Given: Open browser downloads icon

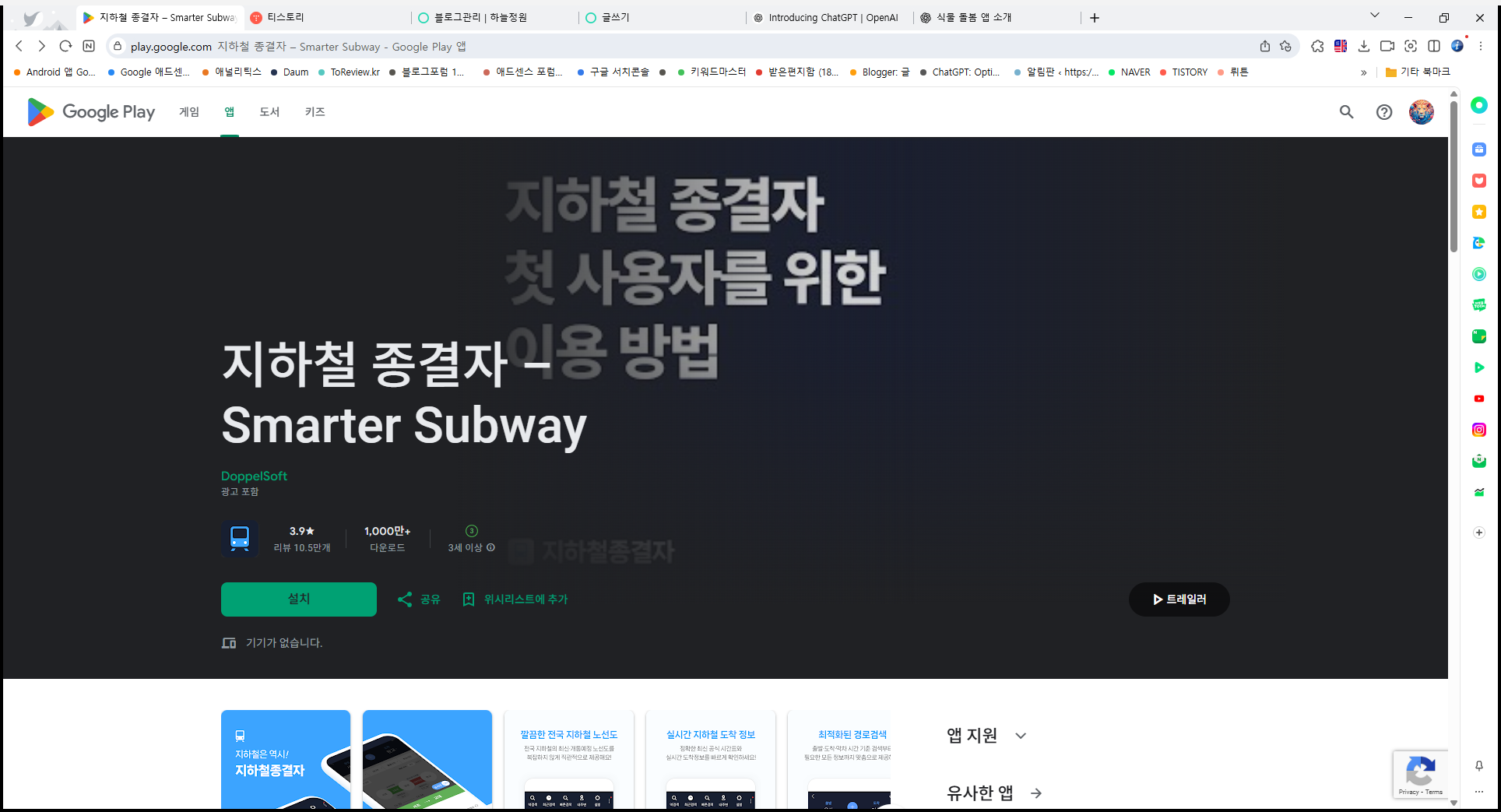Looking at the screenshot, I should point(1364,46).
